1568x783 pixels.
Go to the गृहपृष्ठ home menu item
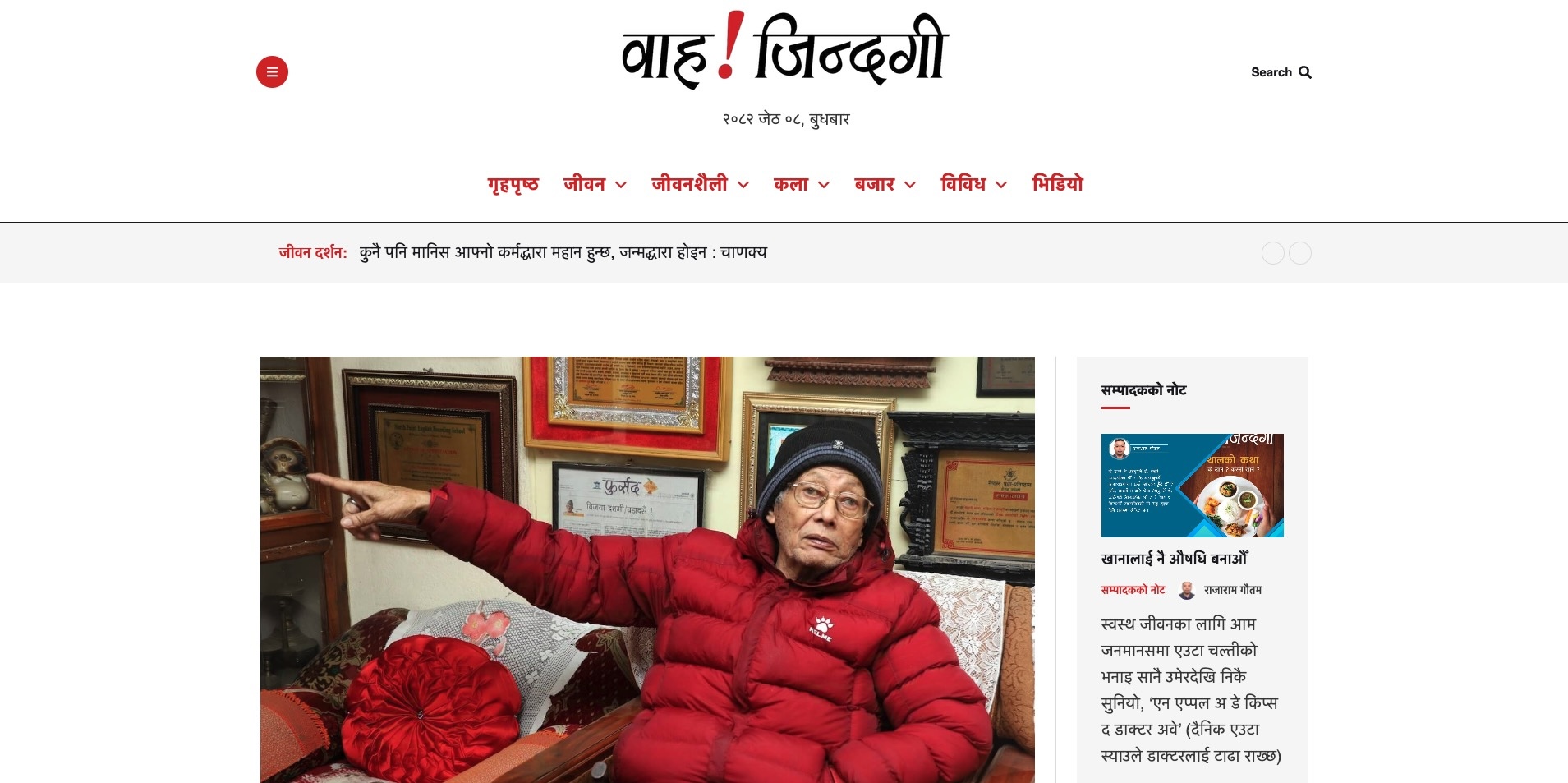click(513, 184)
